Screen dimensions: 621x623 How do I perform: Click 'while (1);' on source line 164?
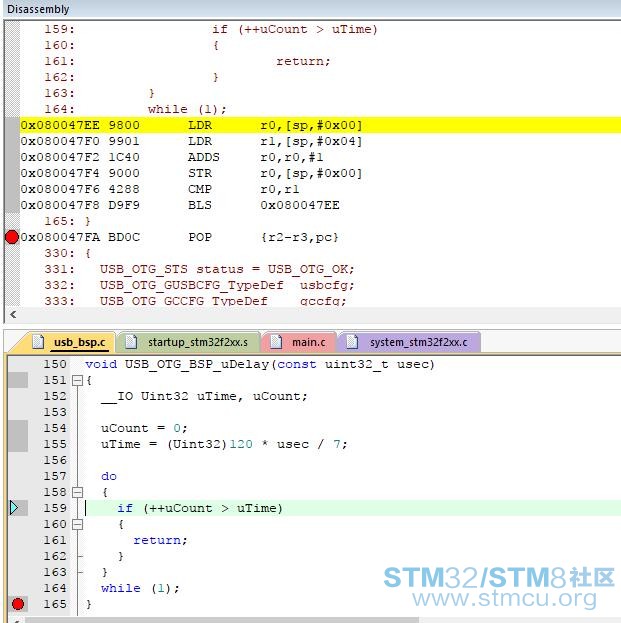click(140, 588)
